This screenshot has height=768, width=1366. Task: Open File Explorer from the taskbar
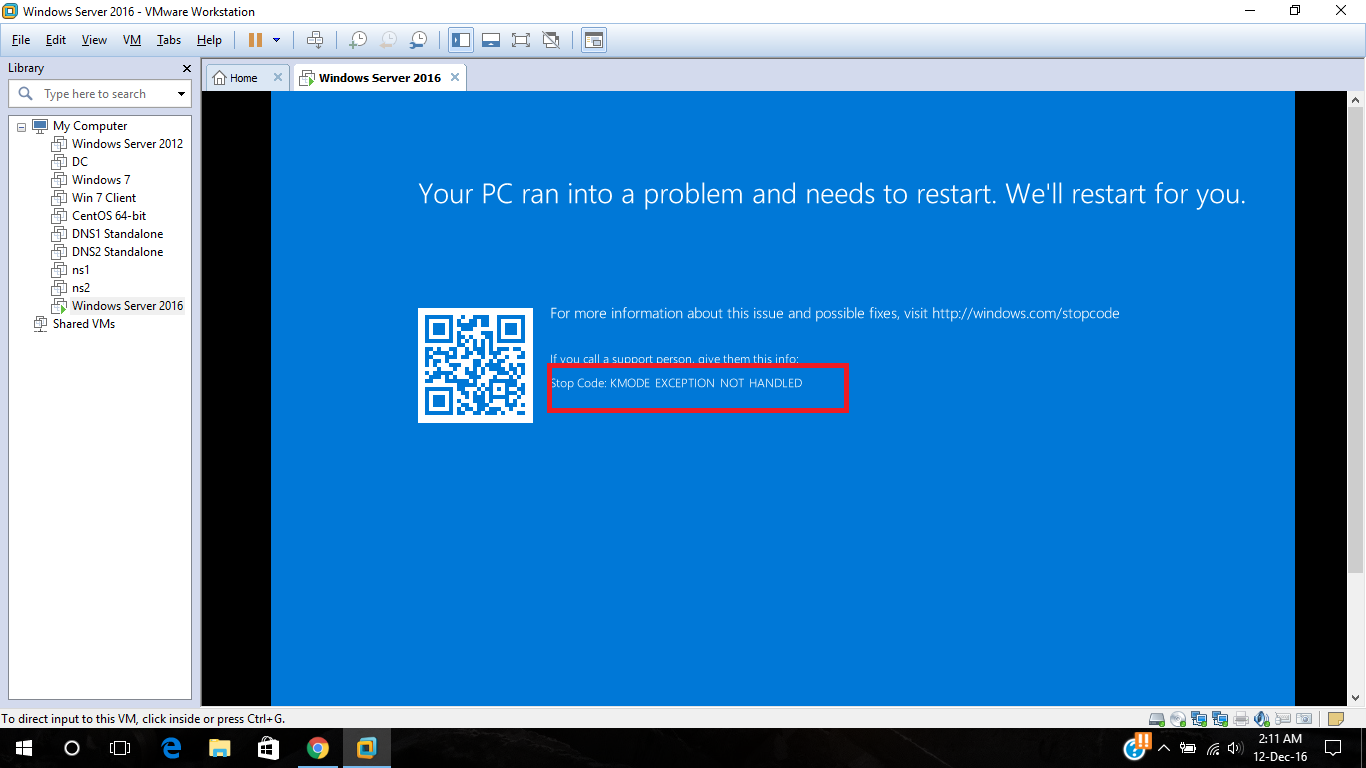tap(220, 748)
